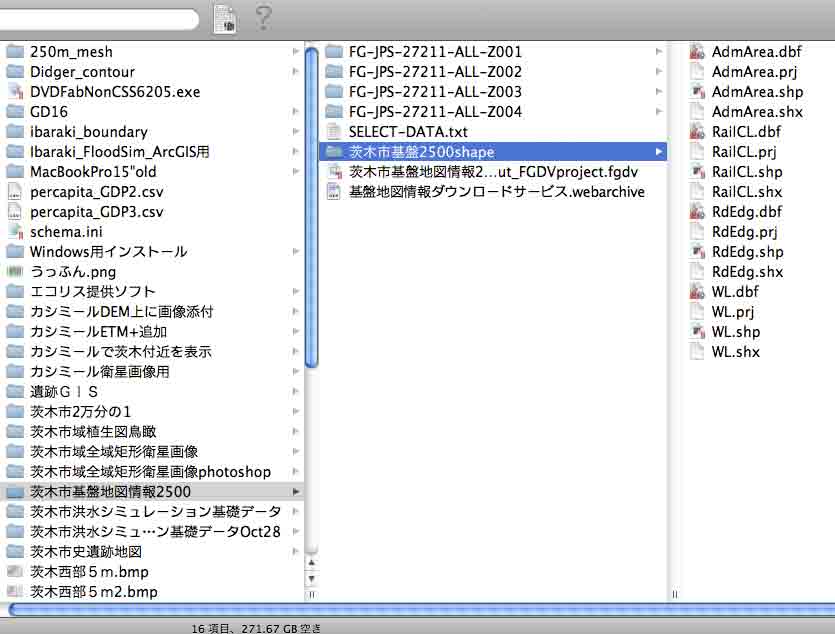Screen dimensions: 835x634
Task: Select the RailCL.dbf file icon
Action: tap(697, 131)
